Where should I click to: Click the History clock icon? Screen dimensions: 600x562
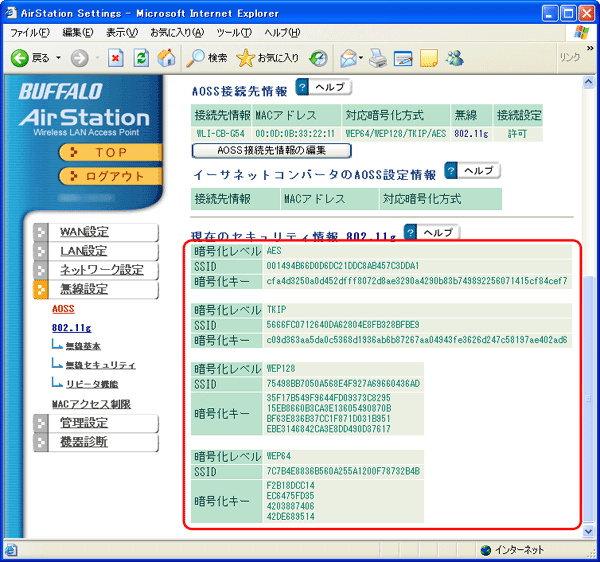click(x=318, y=58)
